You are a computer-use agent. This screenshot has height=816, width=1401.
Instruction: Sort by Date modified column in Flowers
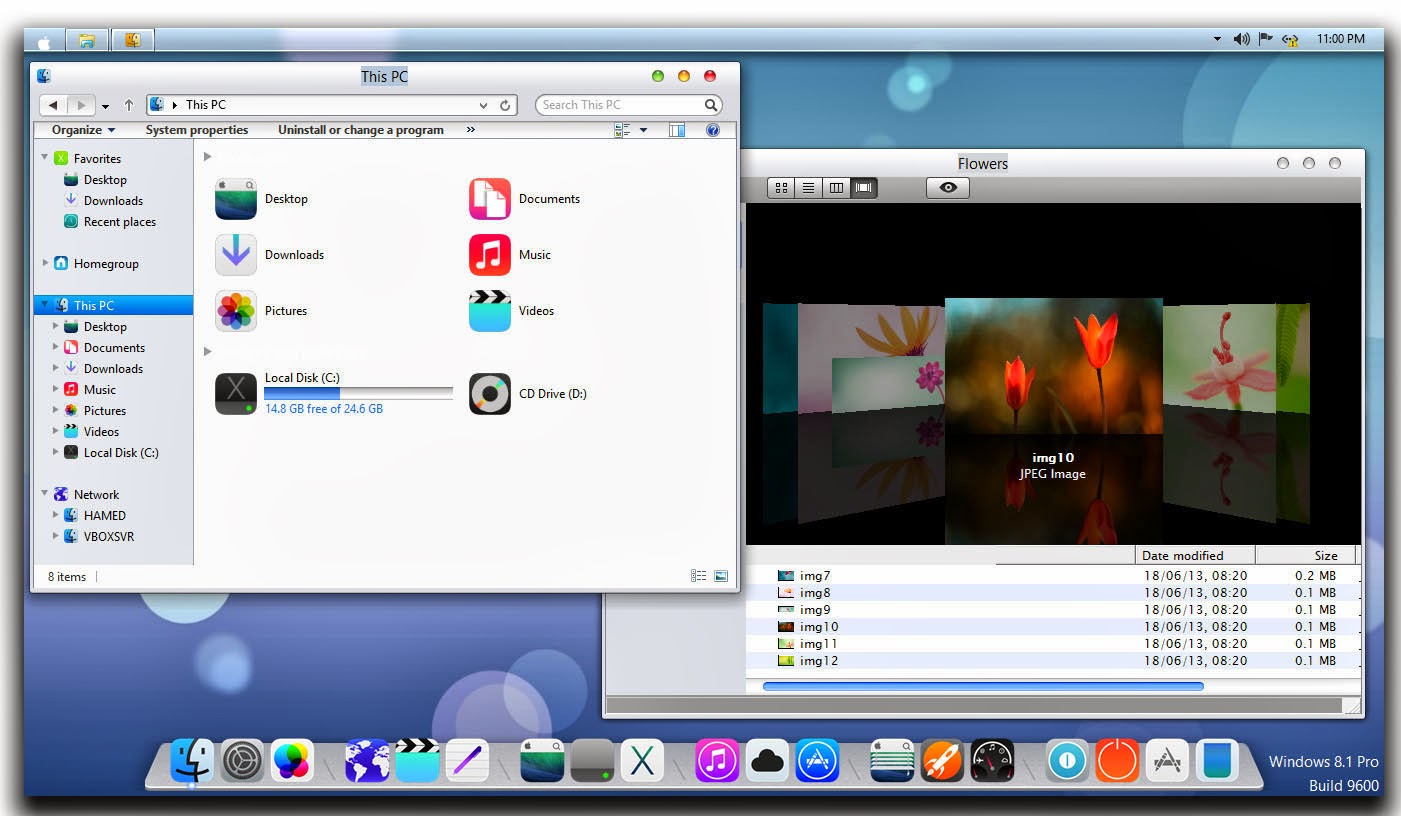click(1196, 555)
